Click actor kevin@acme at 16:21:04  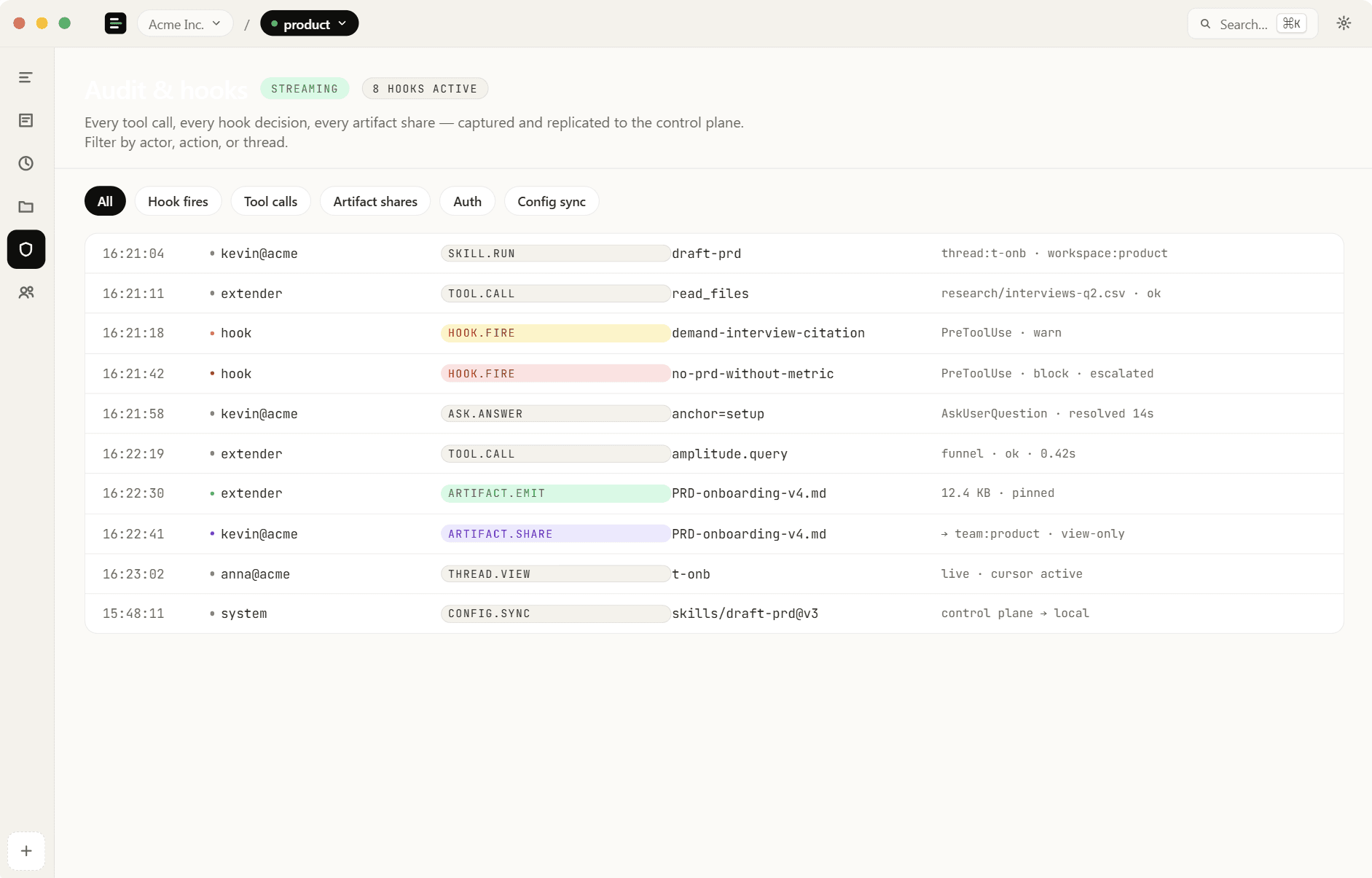point(259,254)
